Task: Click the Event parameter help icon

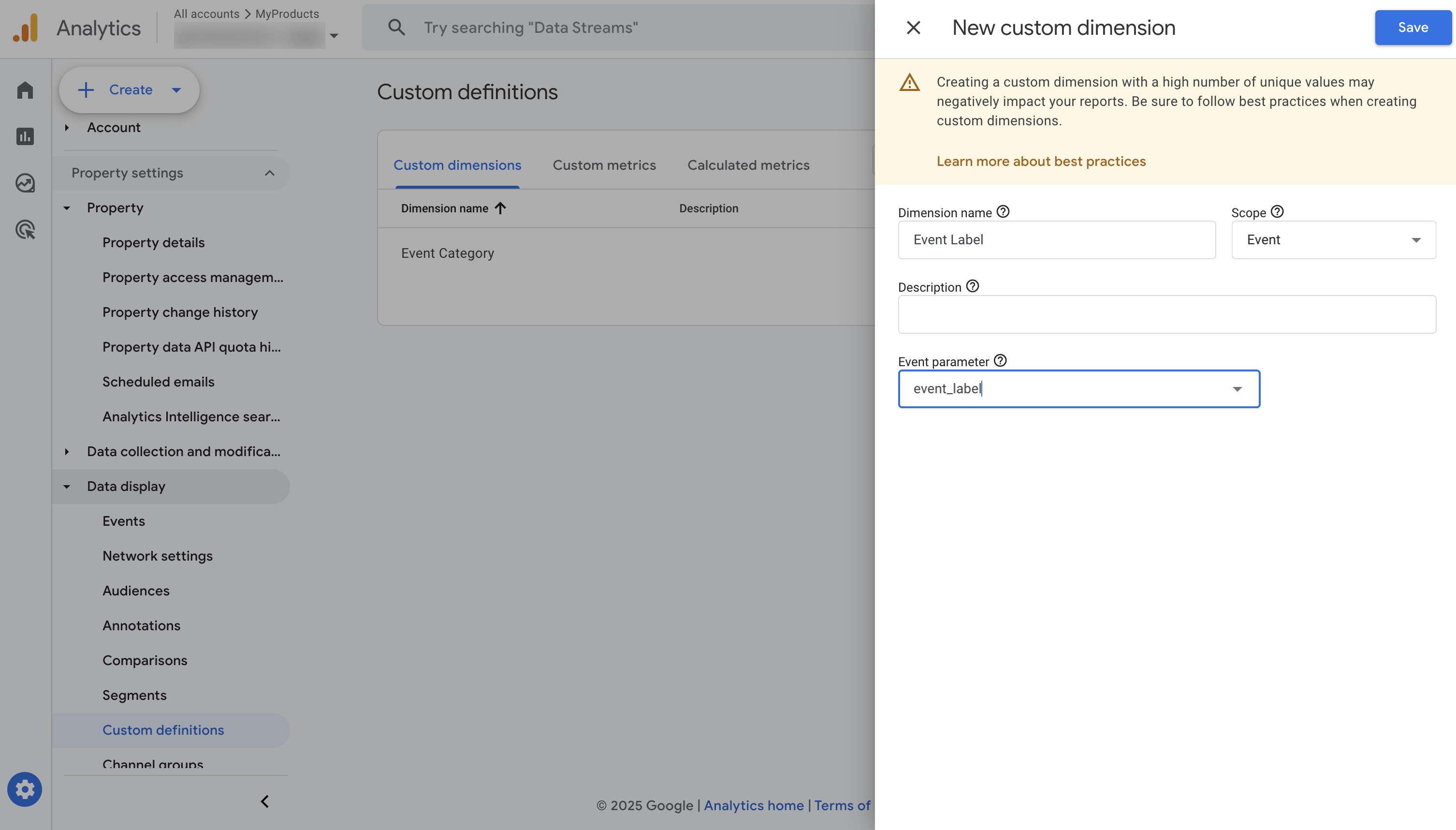Action: [x=1000, y=361]
